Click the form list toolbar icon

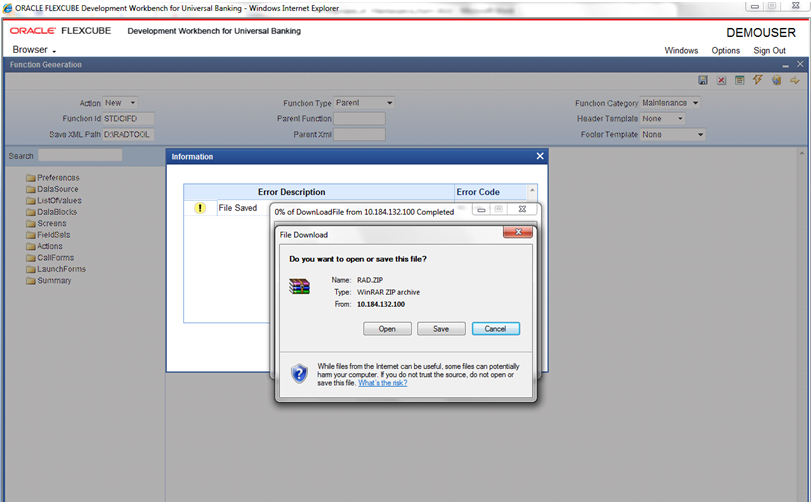[740, 80]
